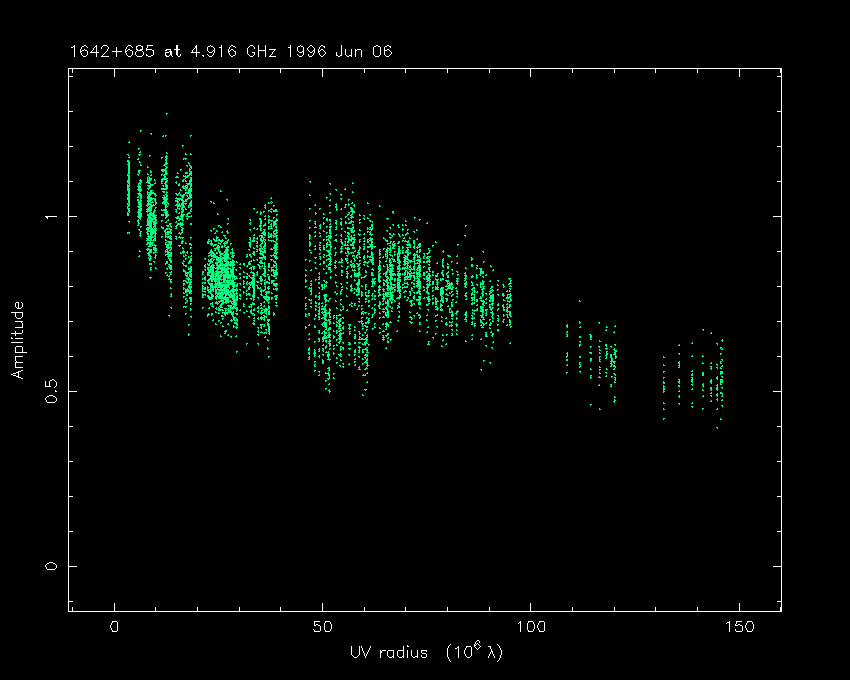The width and height of the screenshot is (850, 680).
Task: Click the x-axis tick label "0"
Action: tap(115, 627)
